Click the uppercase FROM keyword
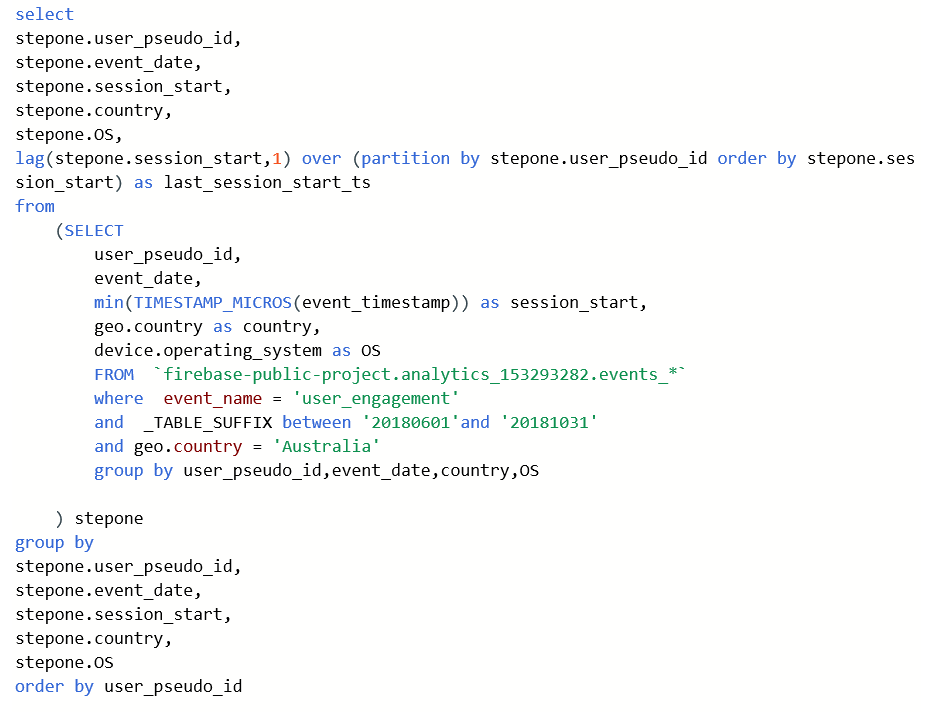This screenshot has height=712, width=932. (114, 374)
